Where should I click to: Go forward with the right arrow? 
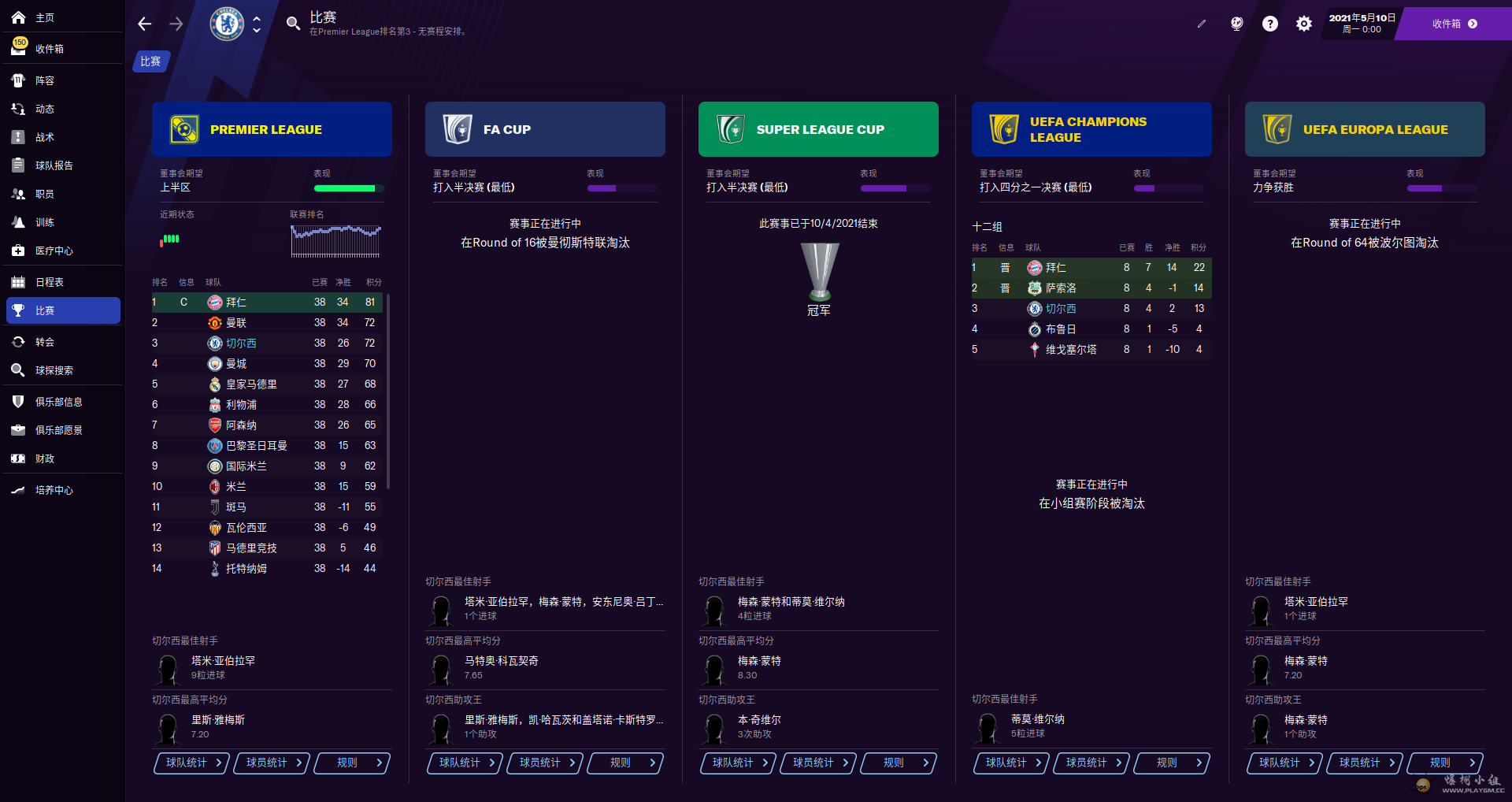click(176, 24)
